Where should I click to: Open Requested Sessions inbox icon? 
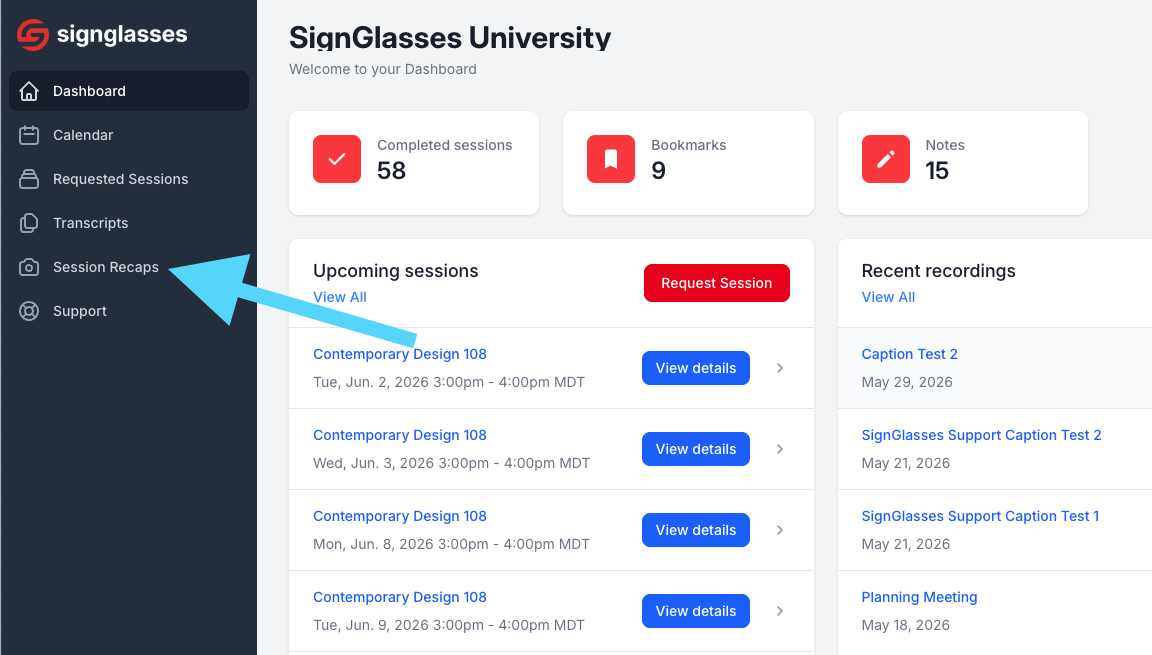click(x=29, y=179)
